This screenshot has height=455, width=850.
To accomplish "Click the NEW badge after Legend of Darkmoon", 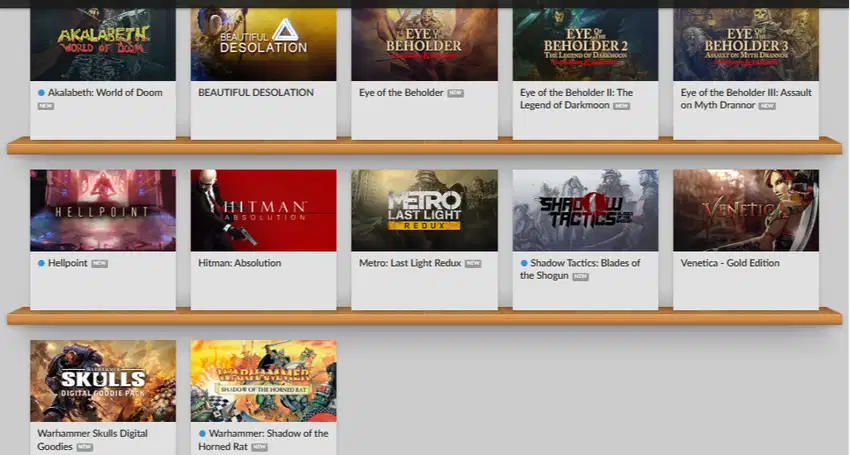I will (621, 106).
